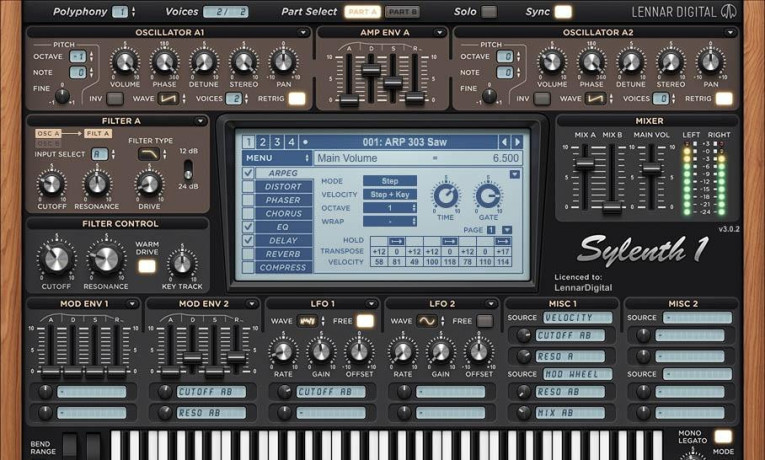Open the Oscillator A2 section dropdown arrow
This screenshot has height=460, width=765.
(730, 33)
